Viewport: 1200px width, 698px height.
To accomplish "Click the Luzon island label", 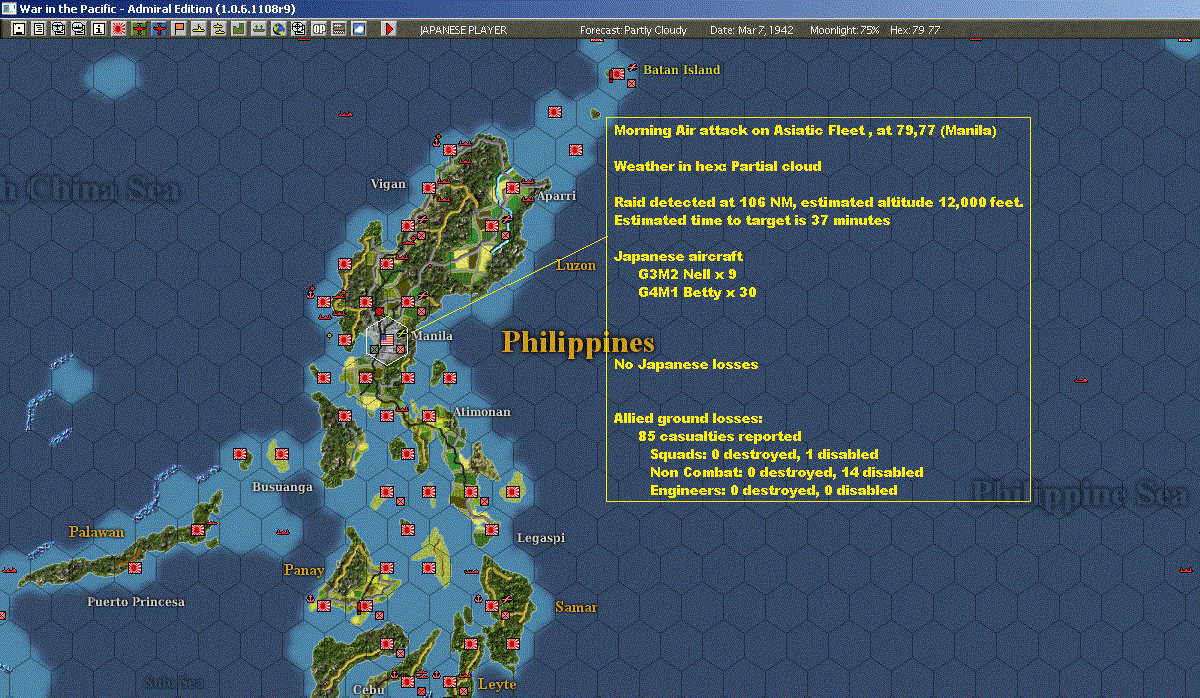I will (x=576, y=266).
